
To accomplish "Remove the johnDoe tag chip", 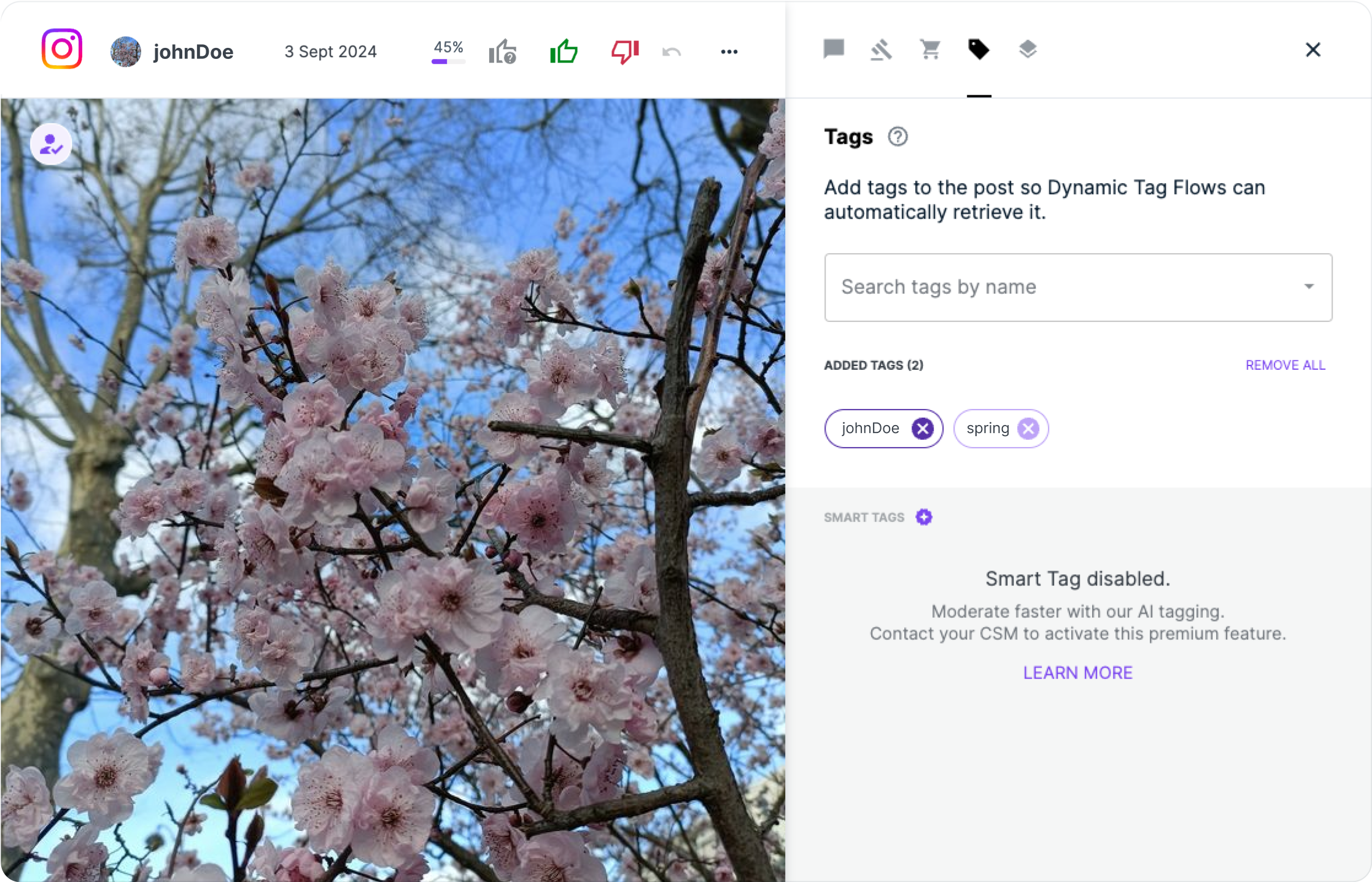I will pos(922,428).
